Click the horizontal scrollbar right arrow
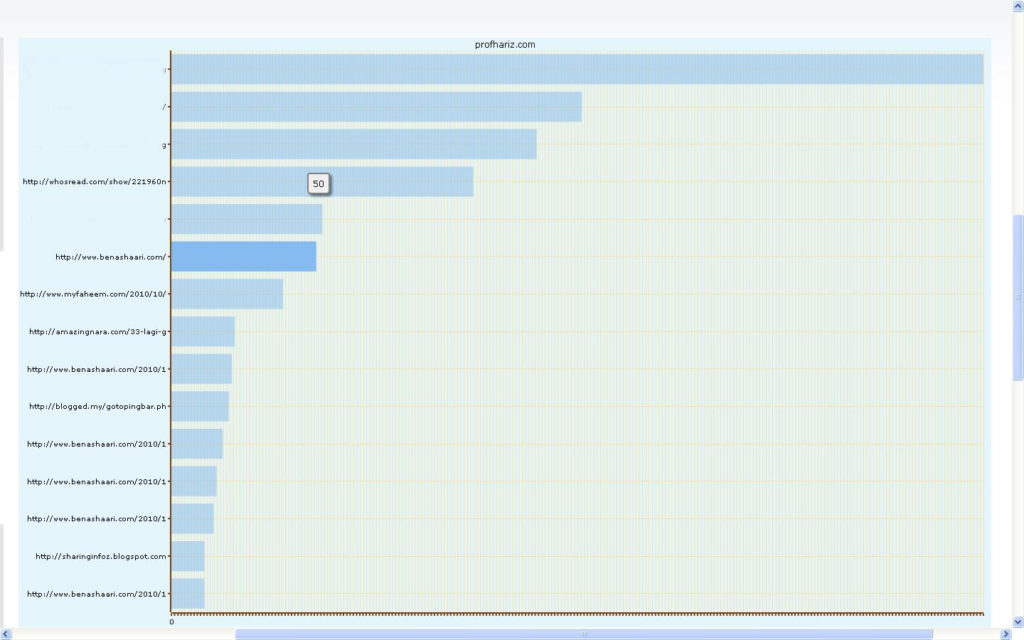This screenshot has width=1024, height=640. point(1006,634)
